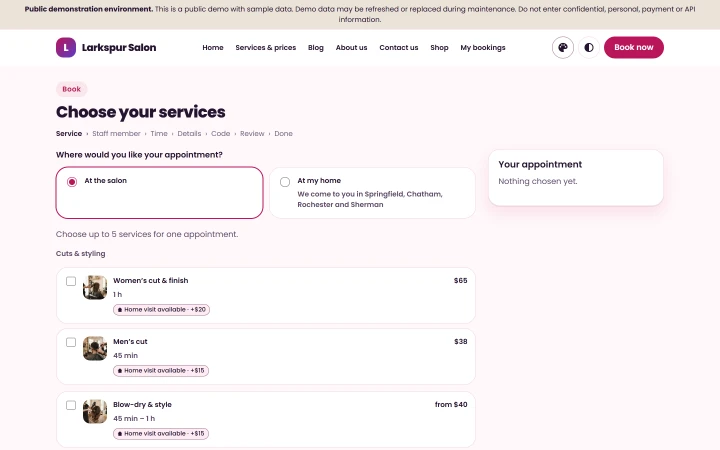Open the Home menu item

[x=213, y=47]
